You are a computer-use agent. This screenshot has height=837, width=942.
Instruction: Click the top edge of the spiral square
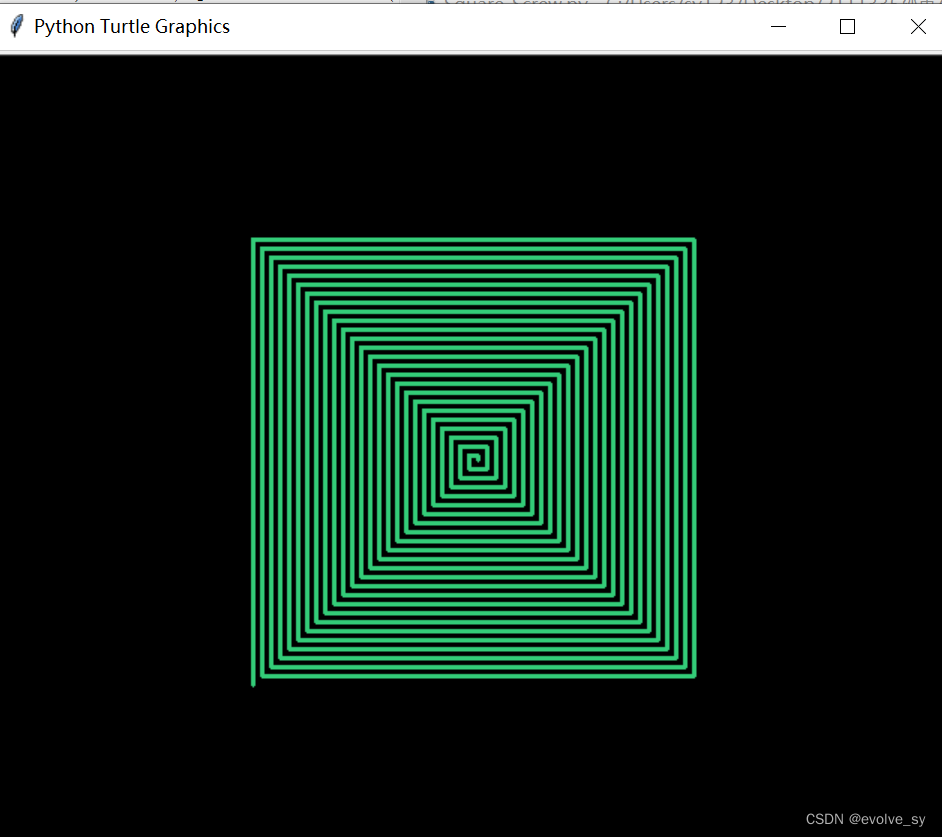[x=470, y=240]
